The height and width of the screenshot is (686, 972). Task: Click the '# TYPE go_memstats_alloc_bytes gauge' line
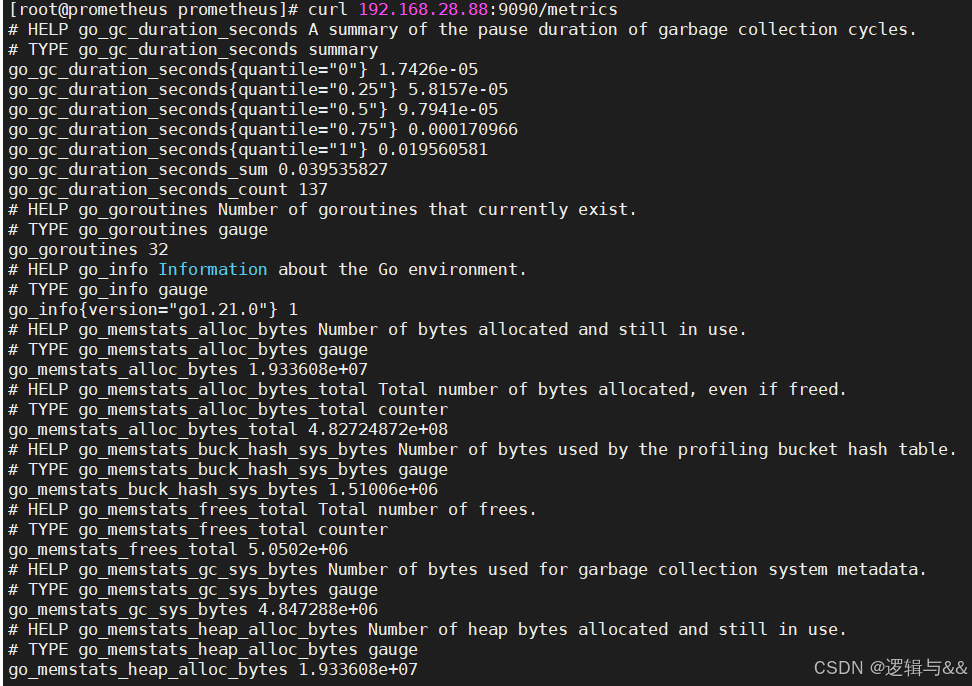[x=188, y=350]
